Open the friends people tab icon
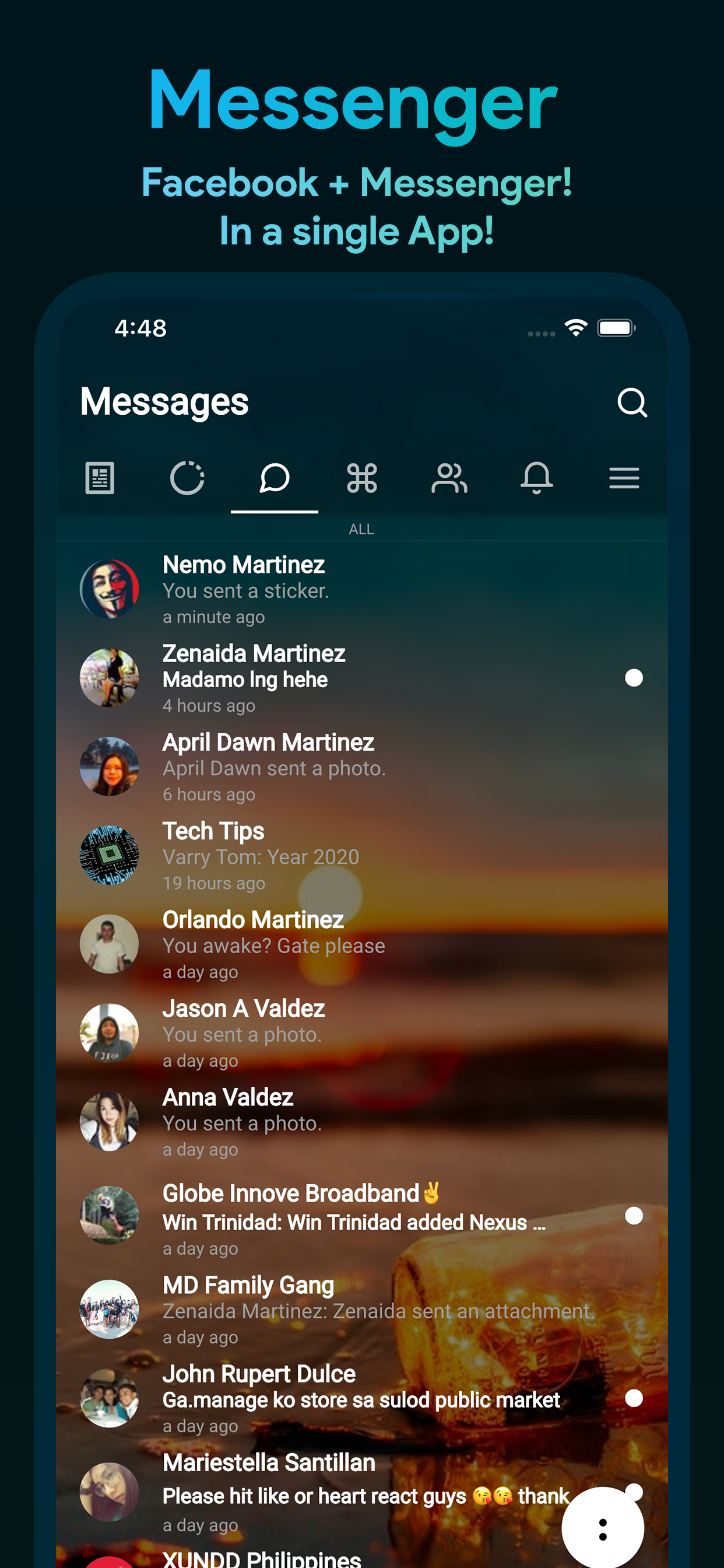The image size is (724, 1568). (449, 478)
